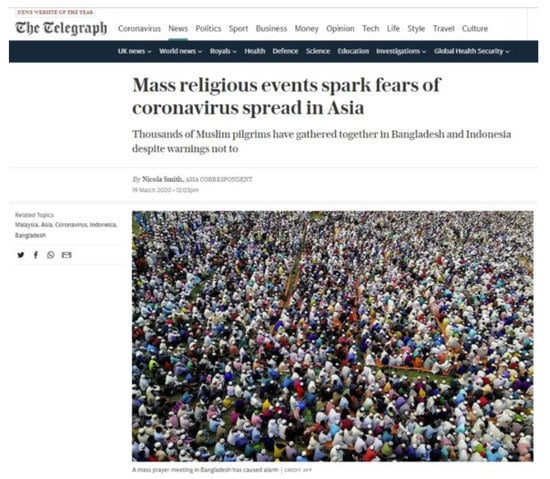Switch to the Politics section
Image resolution: width=550 pixels, height=479 pixels.
pos(208,28)
